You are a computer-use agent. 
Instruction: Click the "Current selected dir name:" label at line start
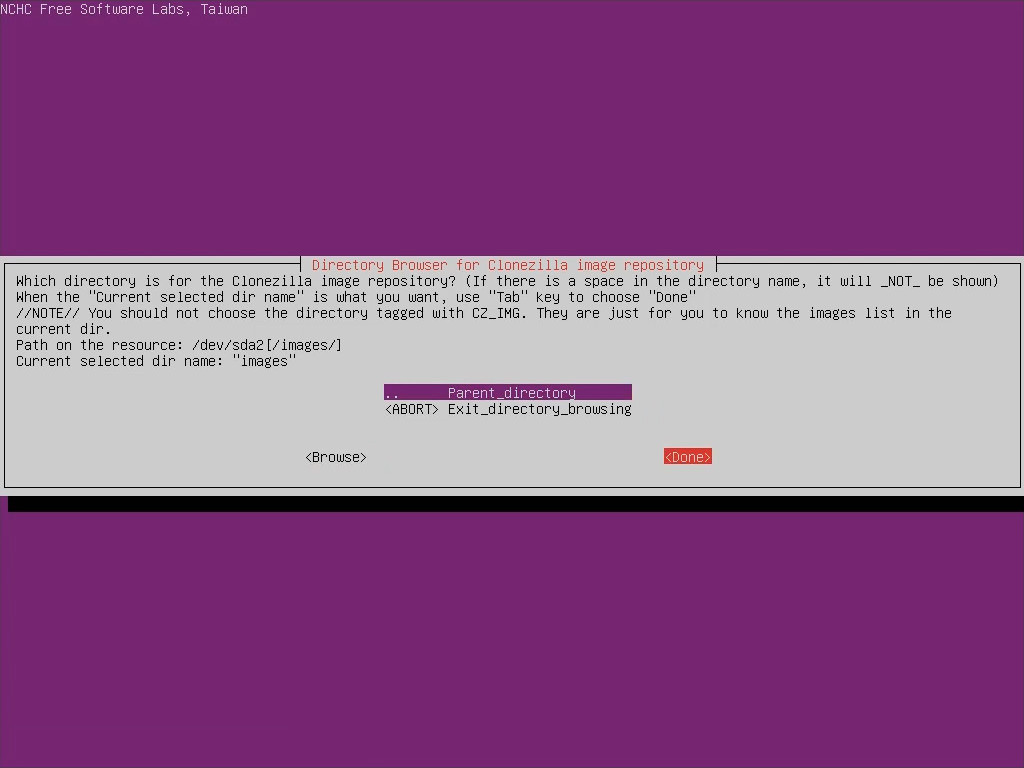point(119,361)
